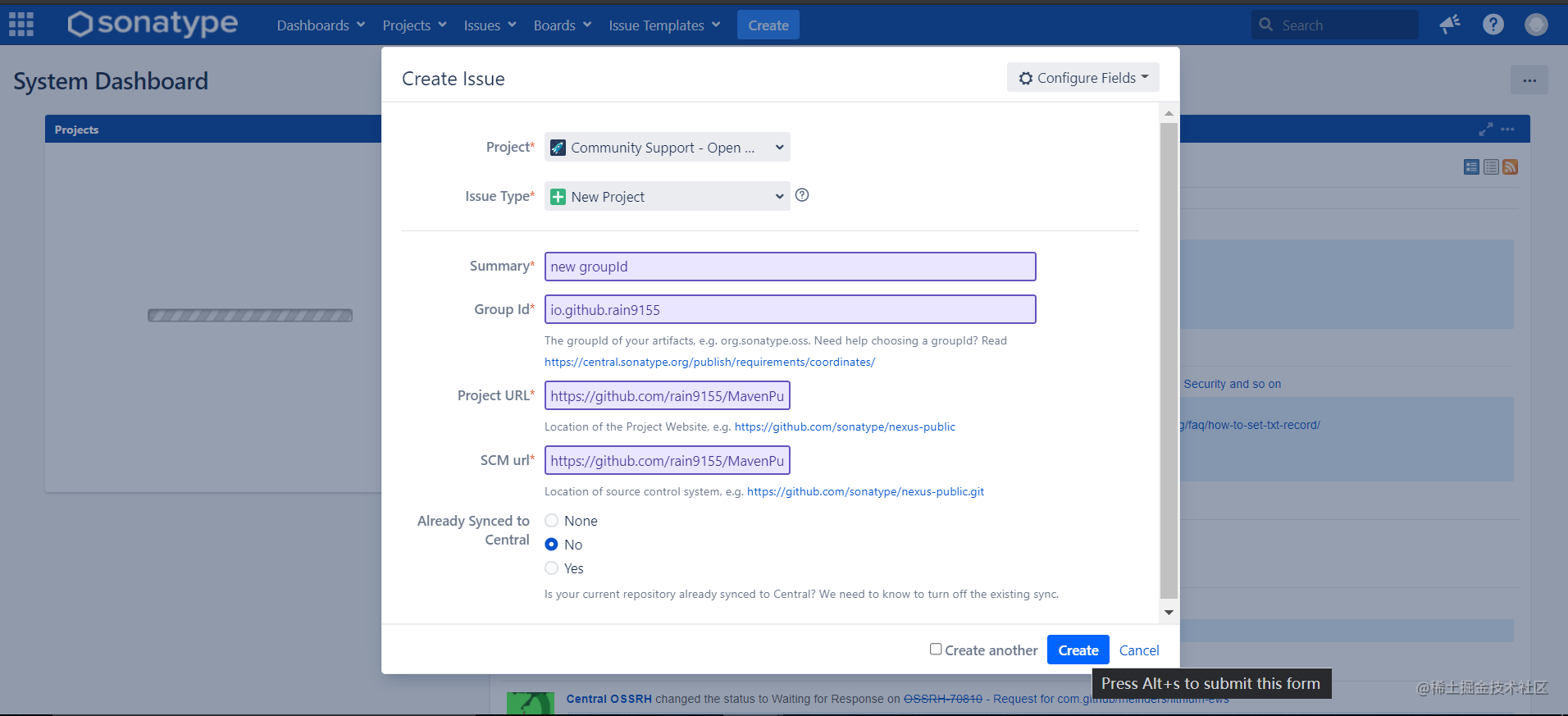Open the nexus-public example project link
Viewport: 1568px width, 716px height.
click(x=845, y=426)
